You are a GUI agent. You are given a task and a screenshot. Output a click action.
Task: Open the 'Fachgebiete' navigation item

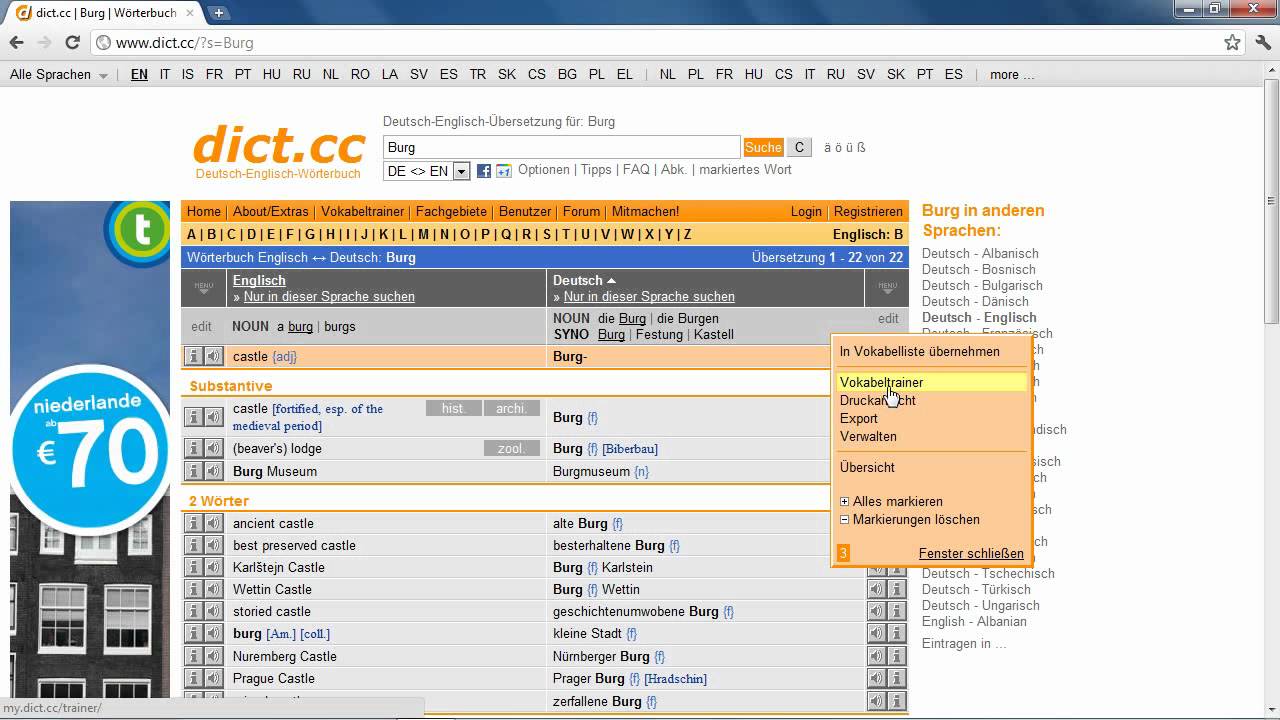[451, 211]
